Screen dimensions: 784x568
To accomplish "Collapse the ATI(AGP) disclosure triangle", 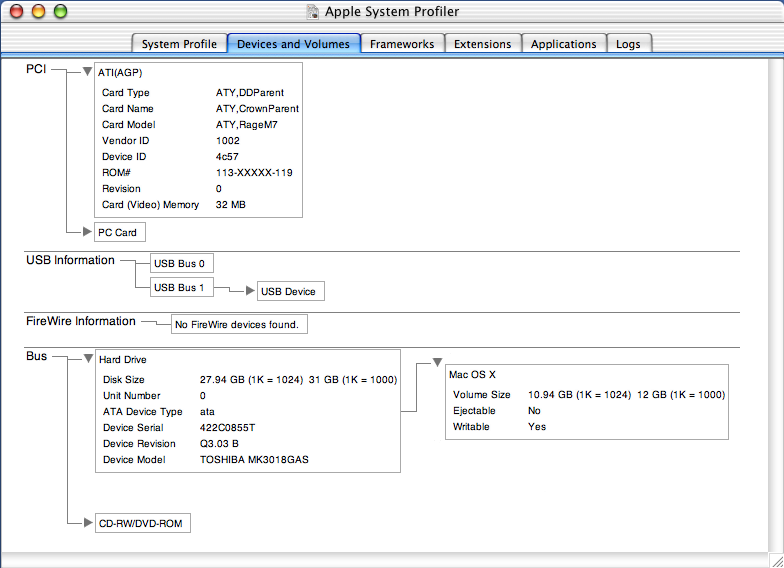I will [x=87, y=72].
